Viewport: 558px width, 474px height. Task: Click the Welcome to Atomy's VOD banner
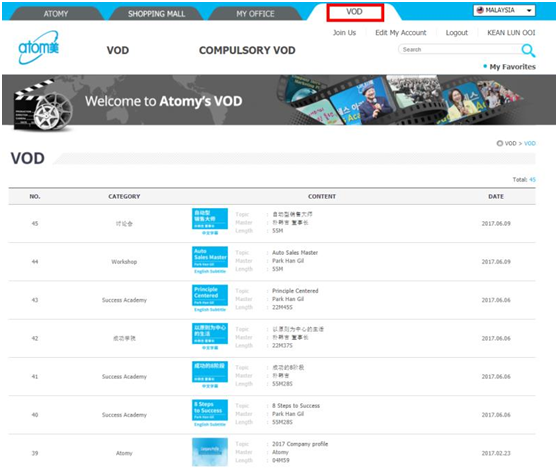(x=279, y=100)
